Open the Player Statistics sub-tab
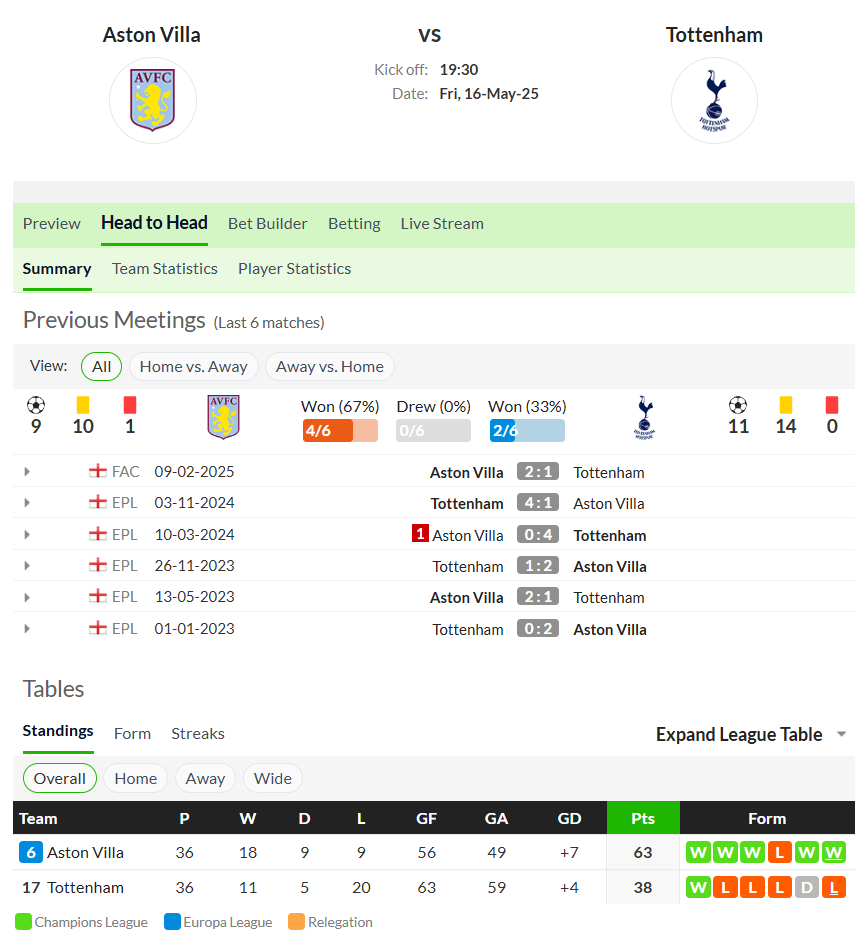 295,269
